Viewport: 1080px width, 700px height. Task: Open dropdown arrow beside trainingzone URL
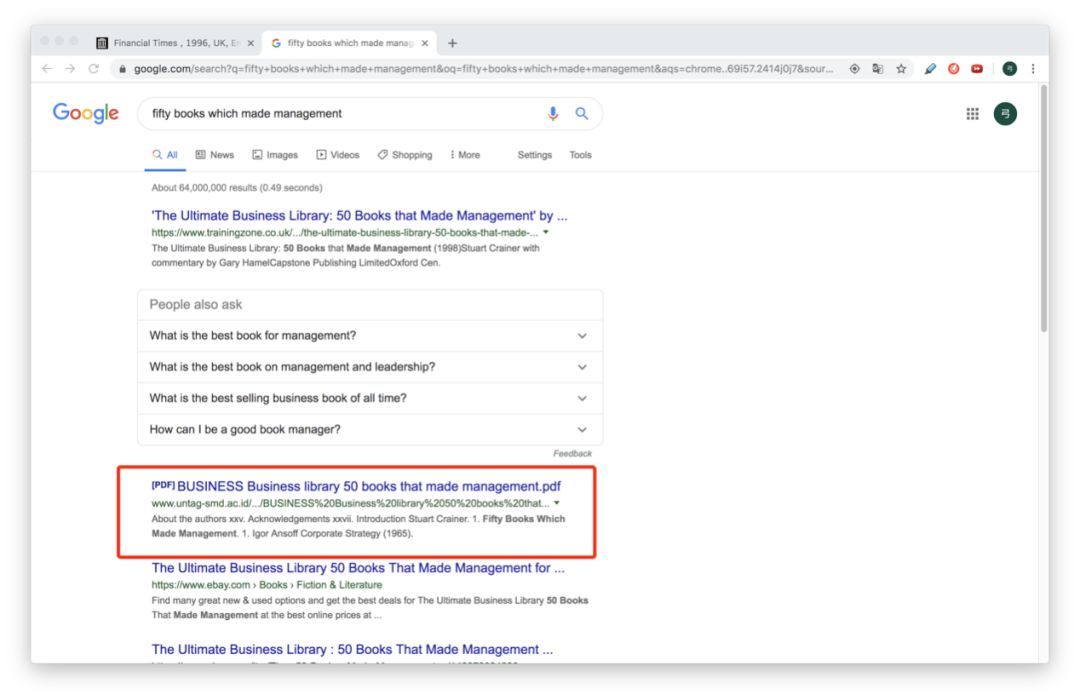tap(546, 232)
